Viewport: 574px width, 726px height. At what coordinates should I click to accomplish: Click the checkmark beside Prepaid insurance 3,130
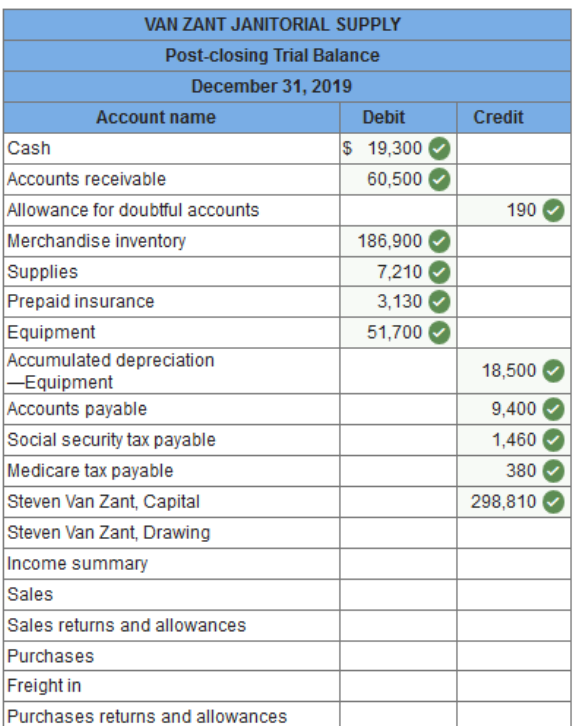point(439,302)
